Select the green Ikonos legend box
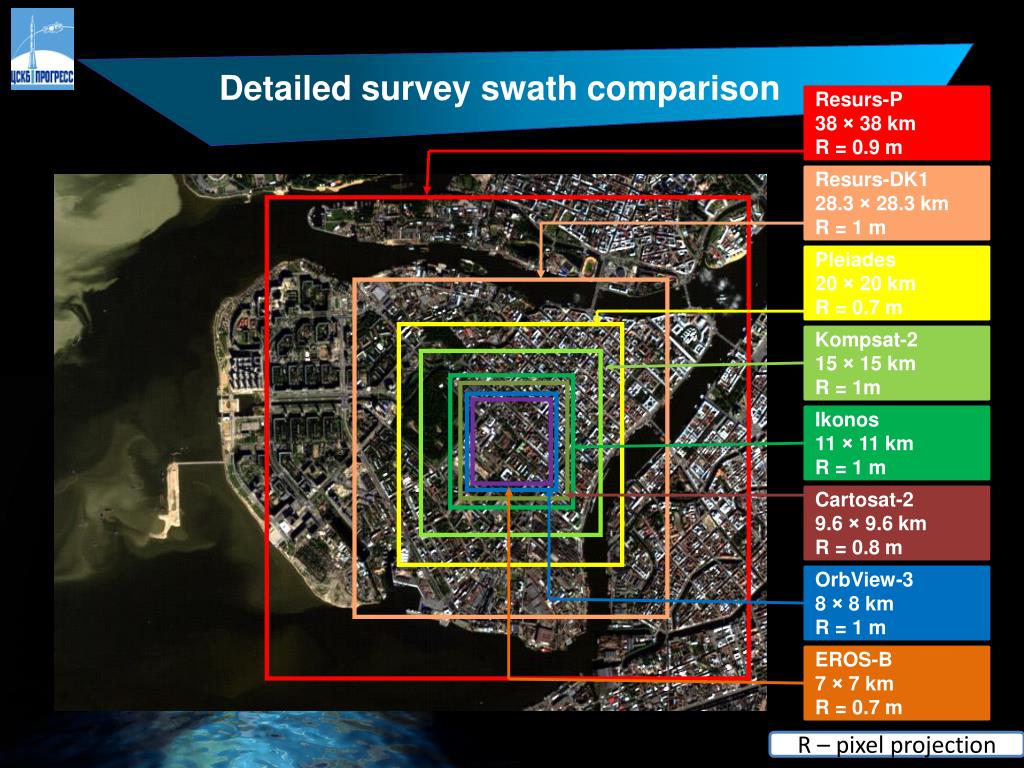 click(x=896, y=443)
